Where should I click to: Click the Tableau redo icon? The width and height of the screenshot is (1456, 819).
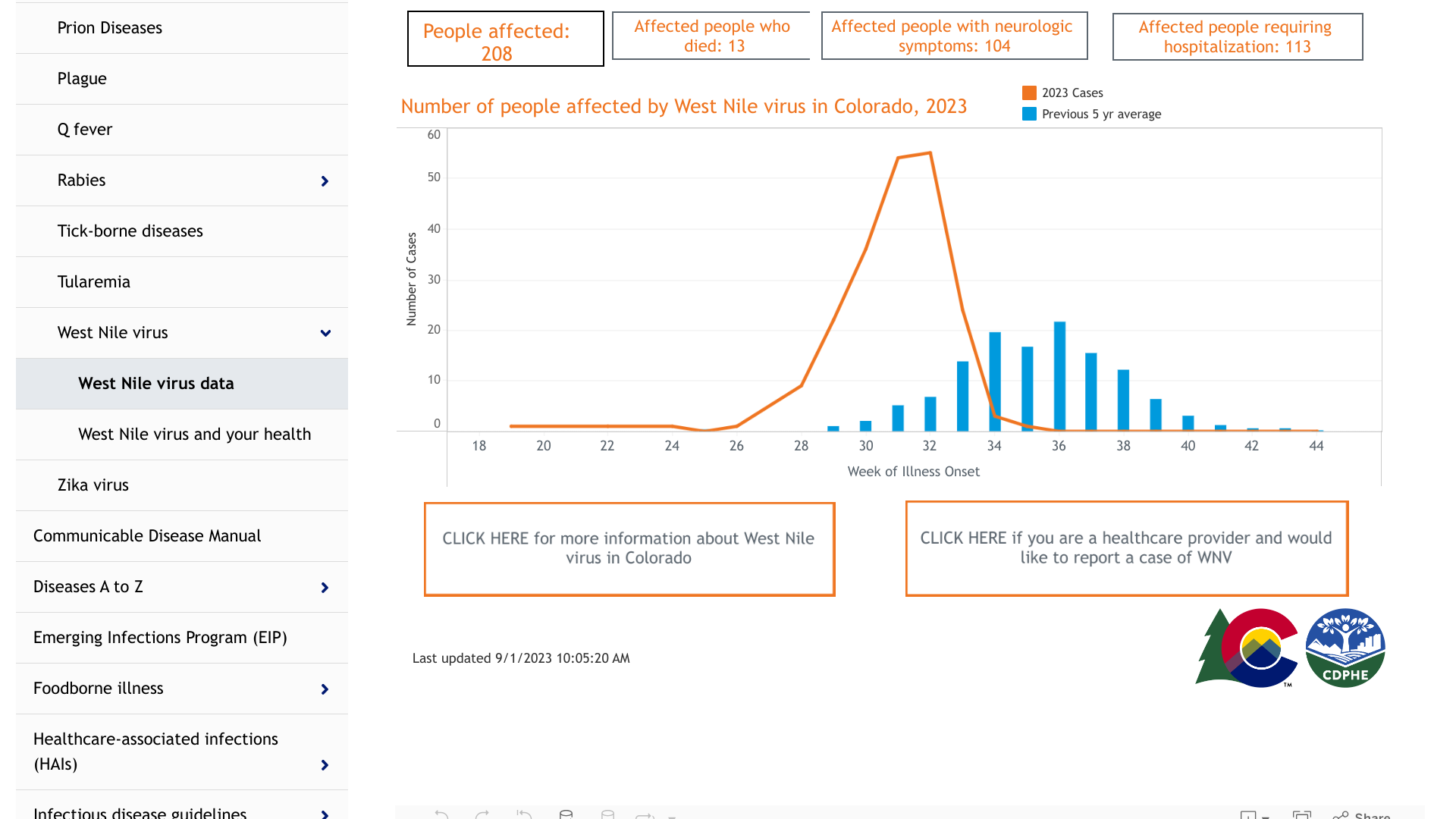point(482,814)
